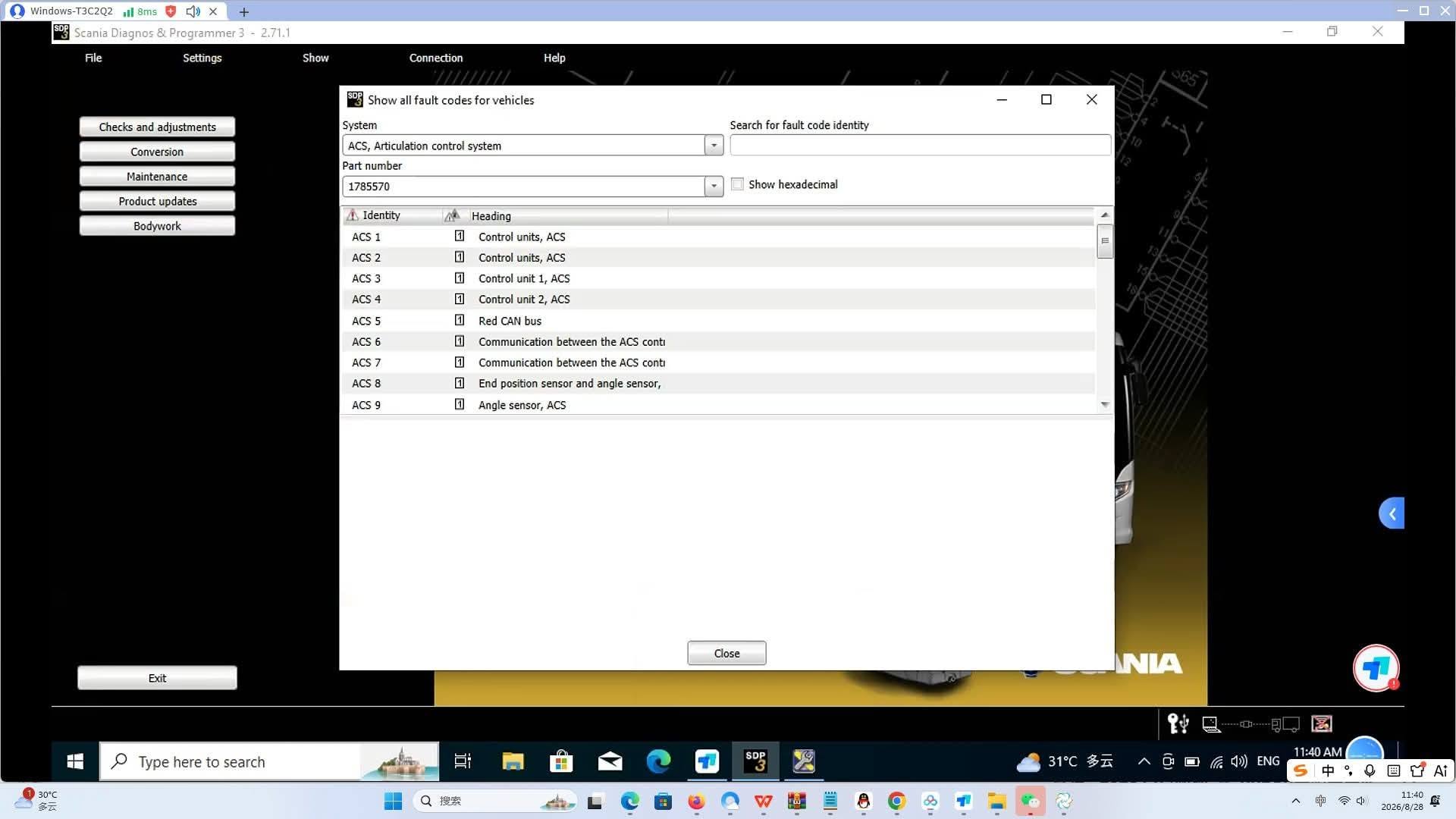The width and height of the screenshot is (1456, 819).
Task: Add a new remote session tab
Action: point(243,11)
